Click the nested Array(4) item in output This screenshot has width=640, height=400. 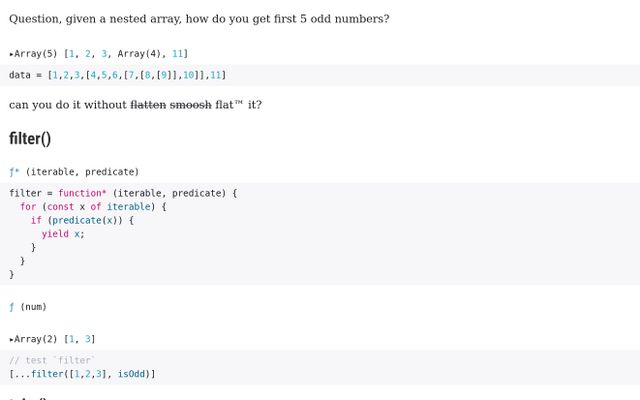click(x=139, y=54)
